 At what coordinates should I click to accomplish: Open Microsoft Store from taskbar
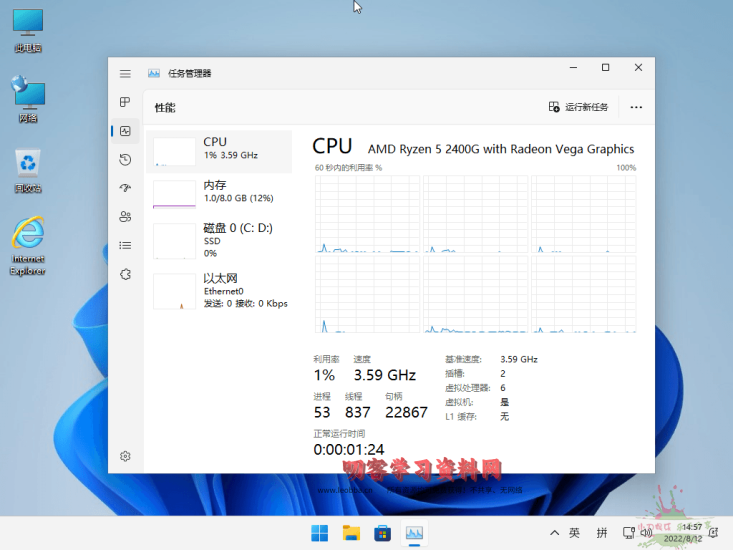[382, 533]
